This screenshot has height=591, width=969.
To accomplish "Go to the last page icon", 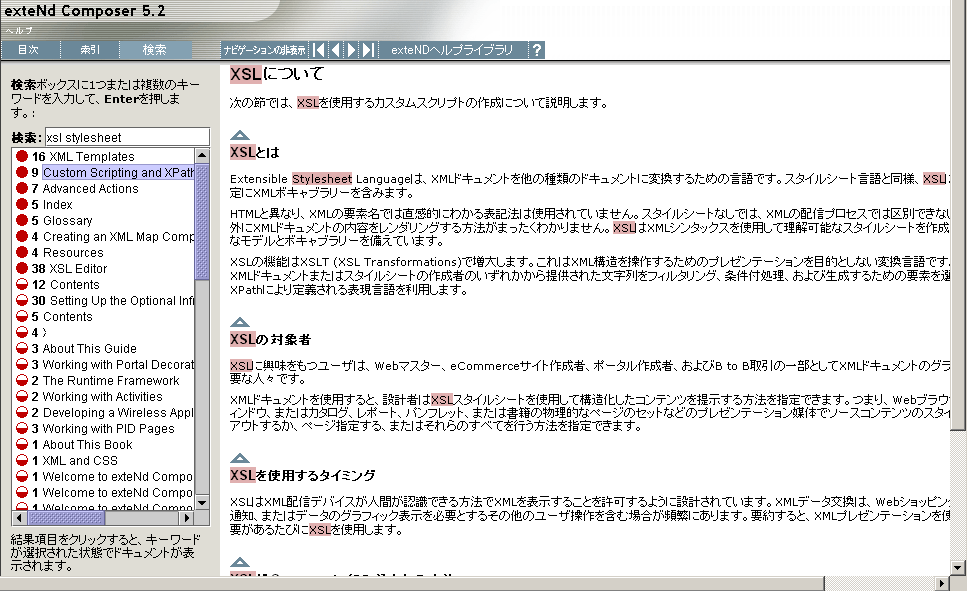I will click(x=368, y=50).
